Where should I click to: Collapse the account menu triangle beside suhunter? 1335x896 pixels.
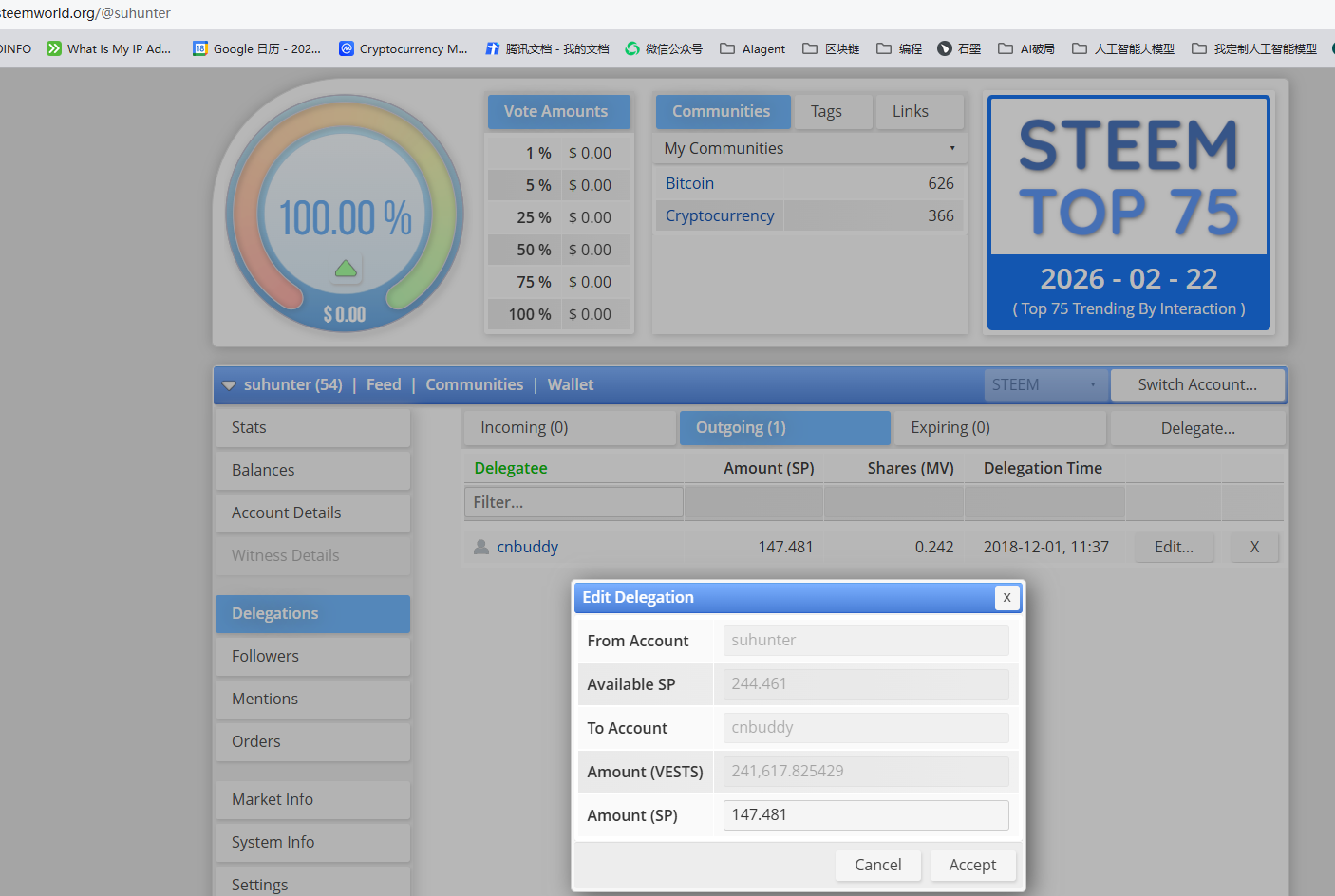pyautogui.click(x=229, y=385)
